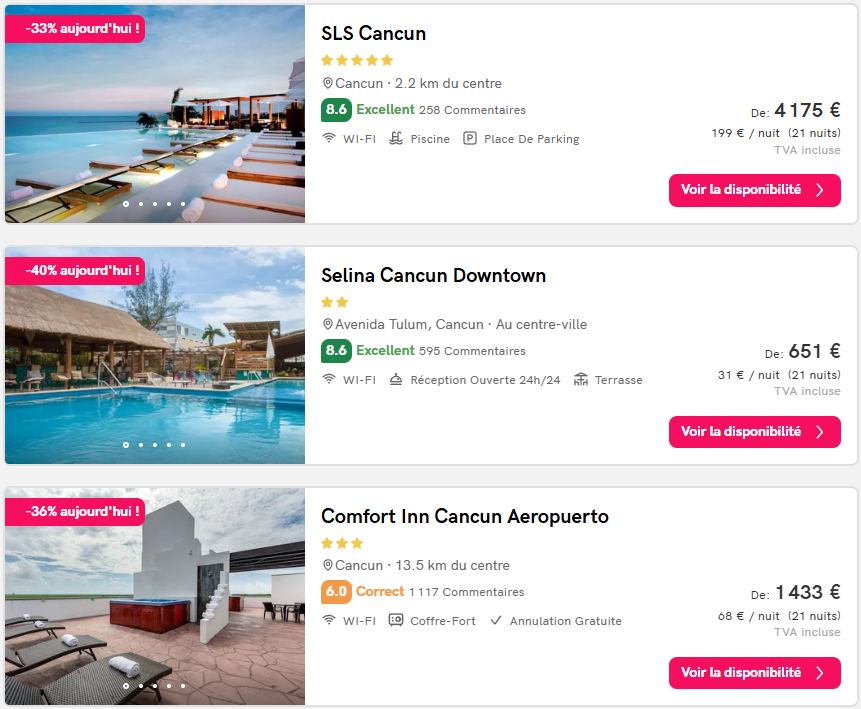Select second carousel dot on SLS Cancun photo
This screenshot has width=861, height=709.
140,204
